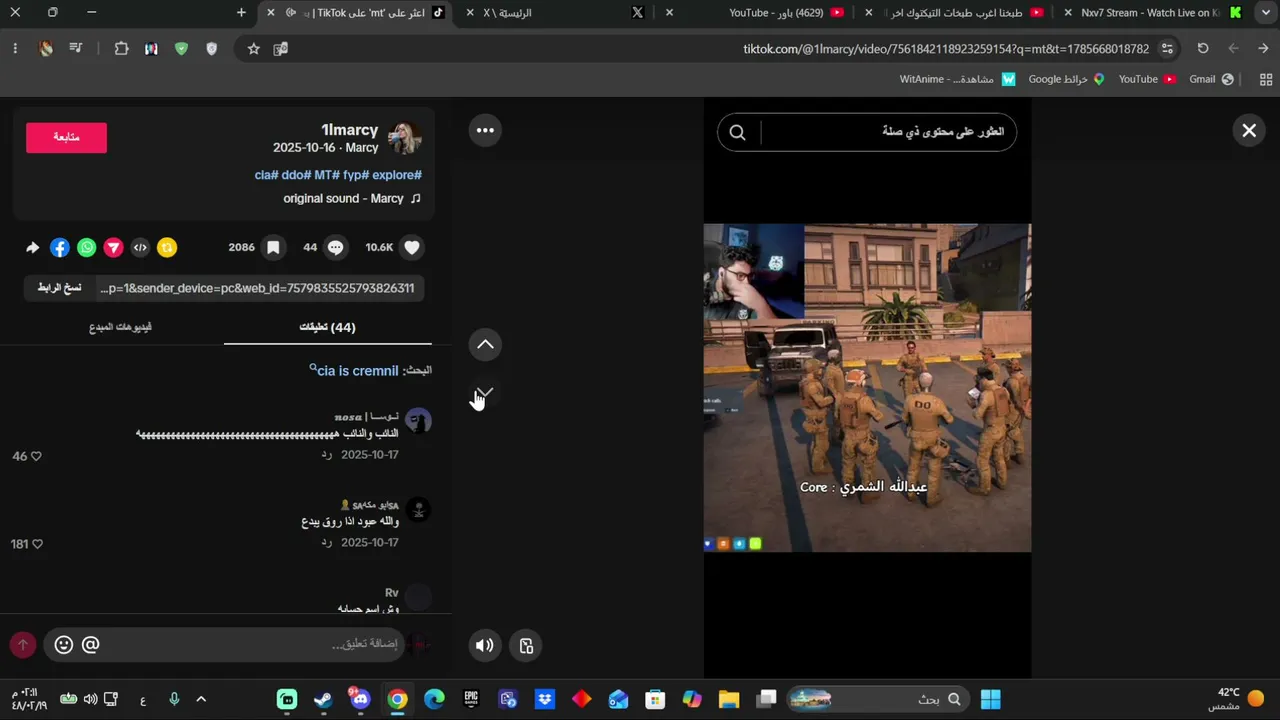The height and width of the screenshot is (720, 1280).
Task: Save the video with the bookmark icon
Action: point(273,248)
